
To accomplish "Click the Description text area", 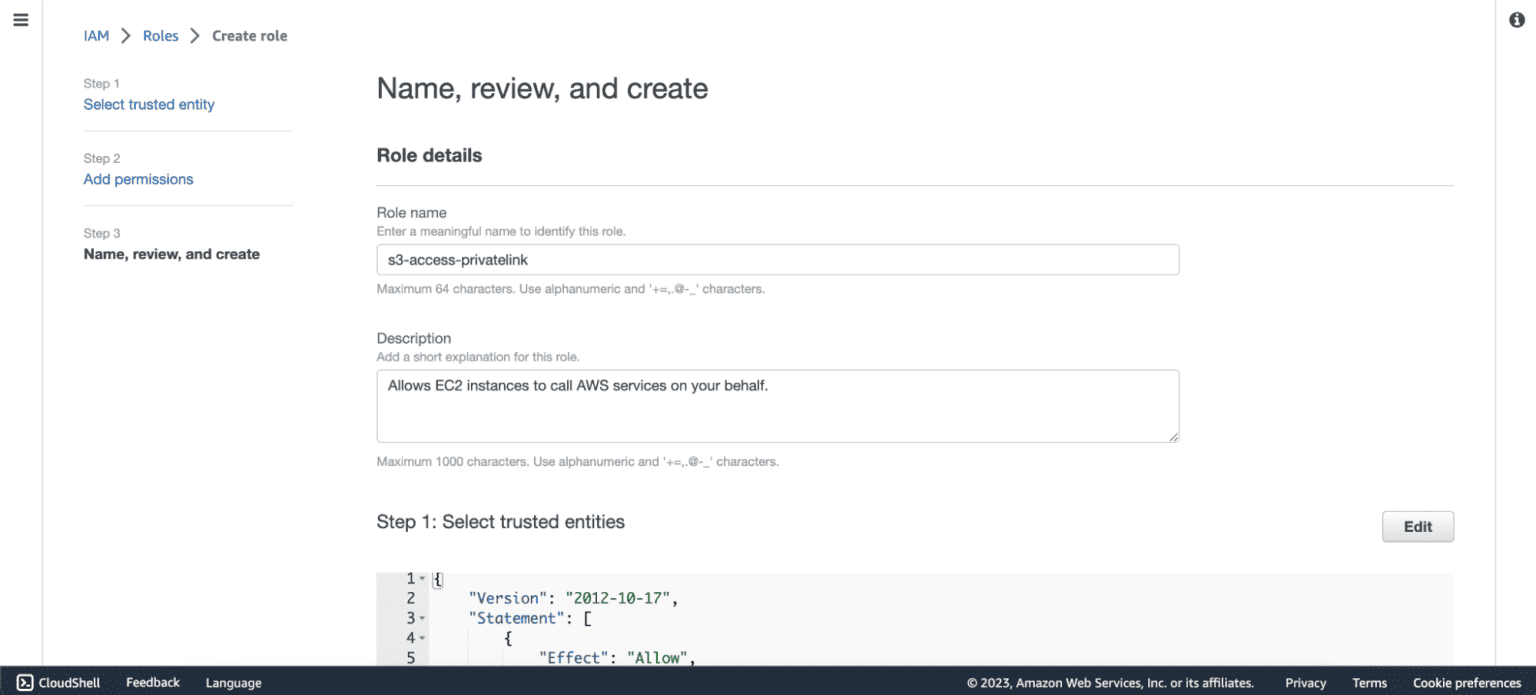I will pos(778,405).
